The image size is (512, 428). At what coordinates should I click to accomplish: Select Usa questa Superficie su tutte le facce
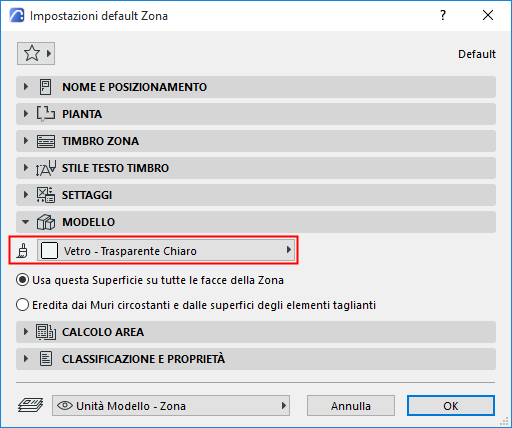click(x=150, y=280)
